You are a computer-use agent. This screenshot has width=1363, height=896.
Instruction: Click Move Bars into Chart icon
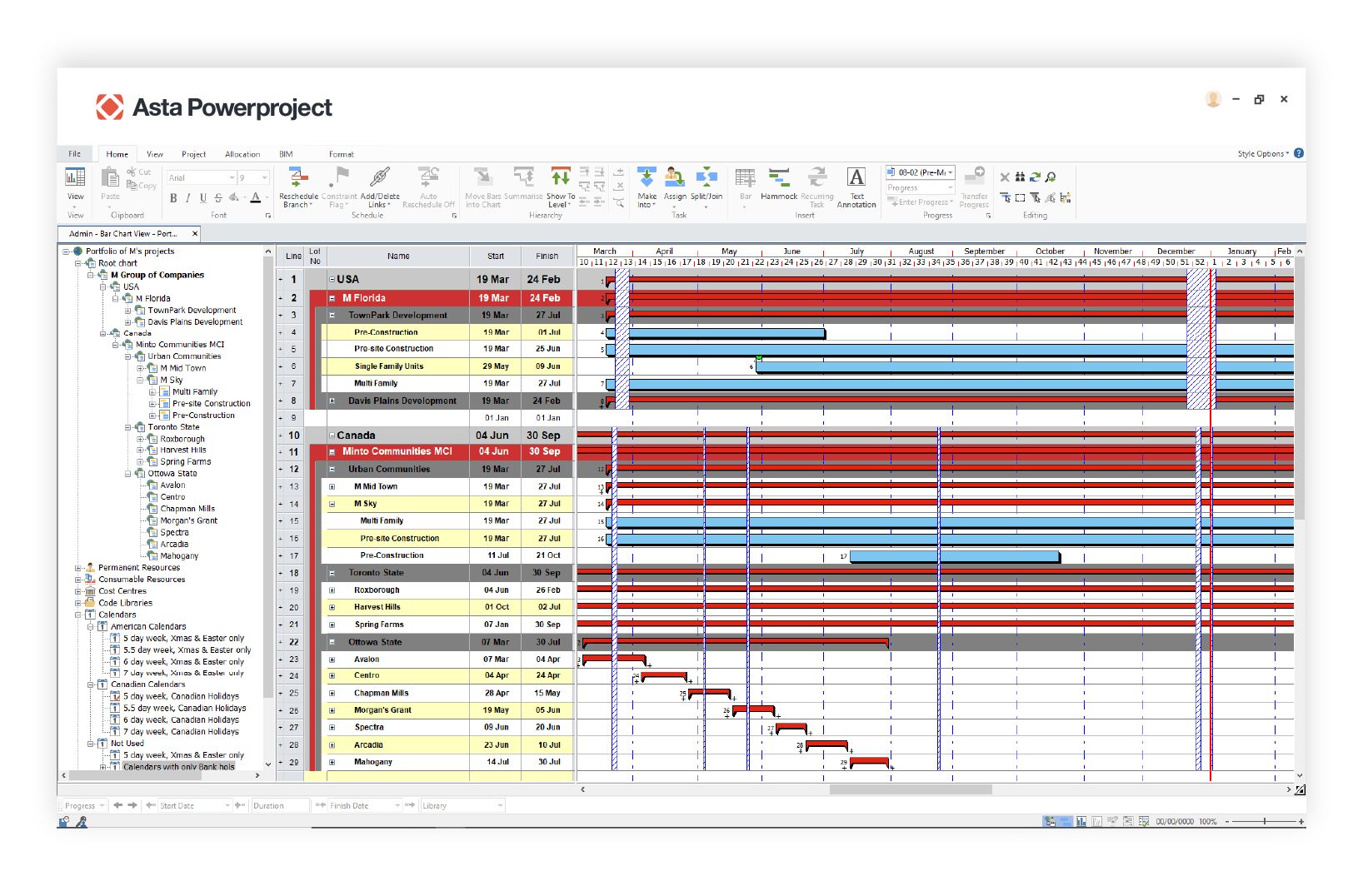tap(482, 177)
